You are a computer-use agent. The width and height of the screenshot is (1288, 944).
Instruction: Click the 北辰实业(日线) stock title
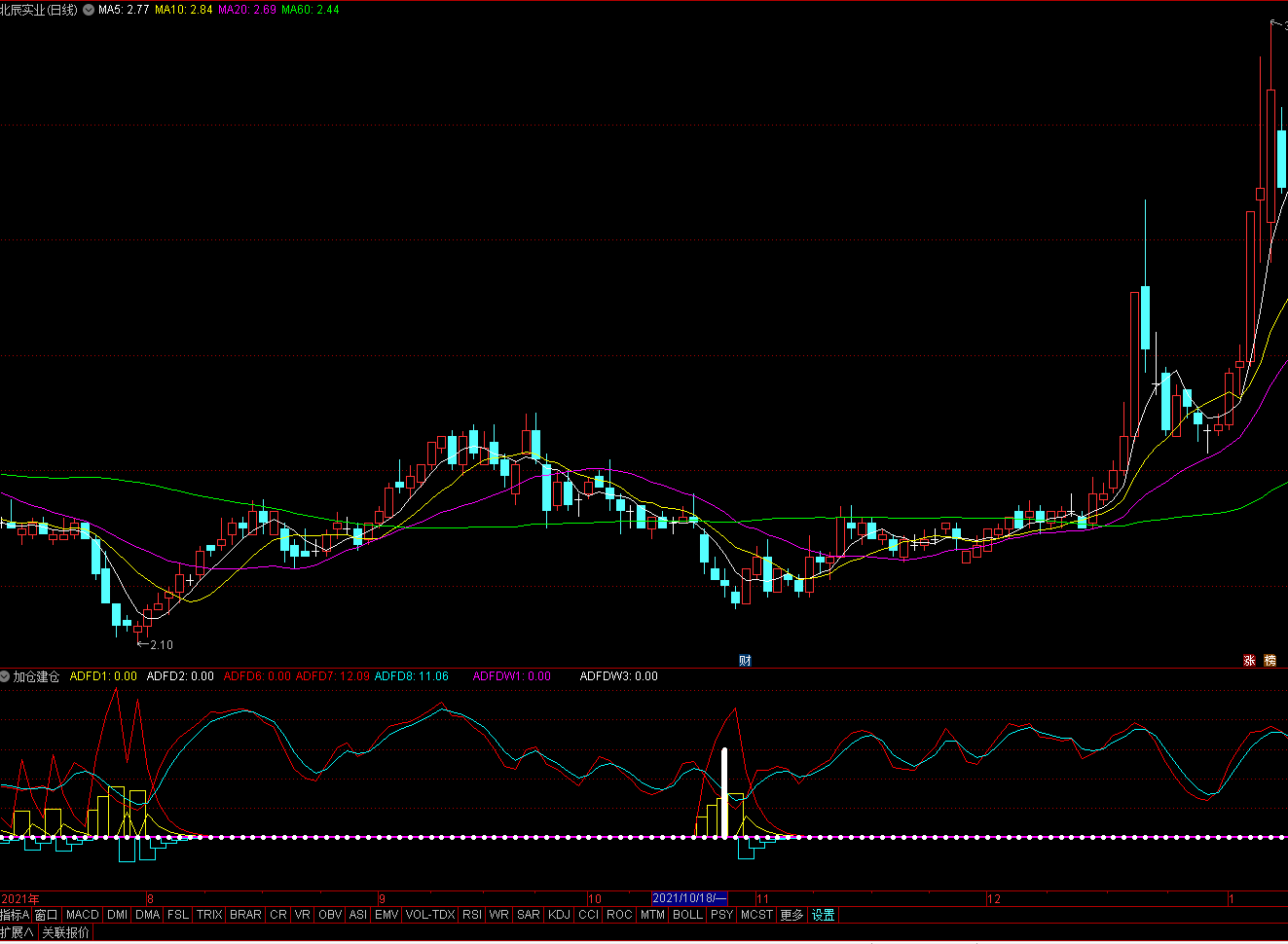(39, 10)
